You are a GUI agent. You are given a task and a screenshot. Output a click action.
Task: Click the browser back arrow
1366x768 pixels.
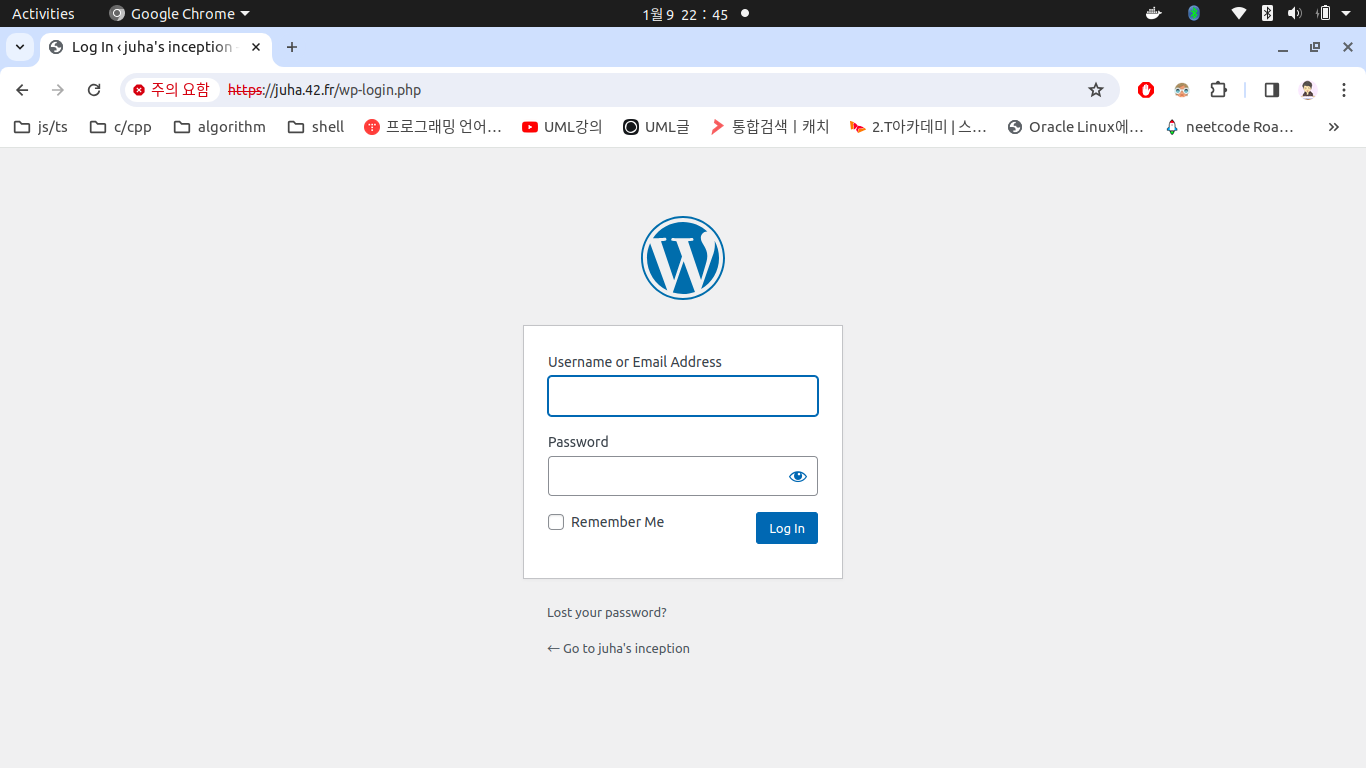[x=22, y=90]
